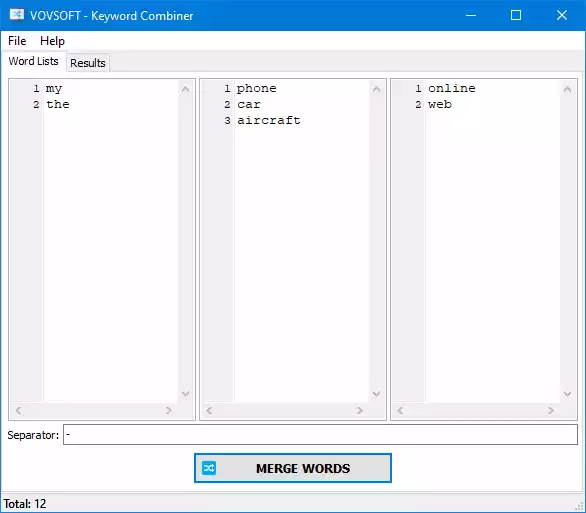This screenshot has height=513, width=586.
Task: Click the Keyword Combiner app icon in title bar
Action: 16,15
